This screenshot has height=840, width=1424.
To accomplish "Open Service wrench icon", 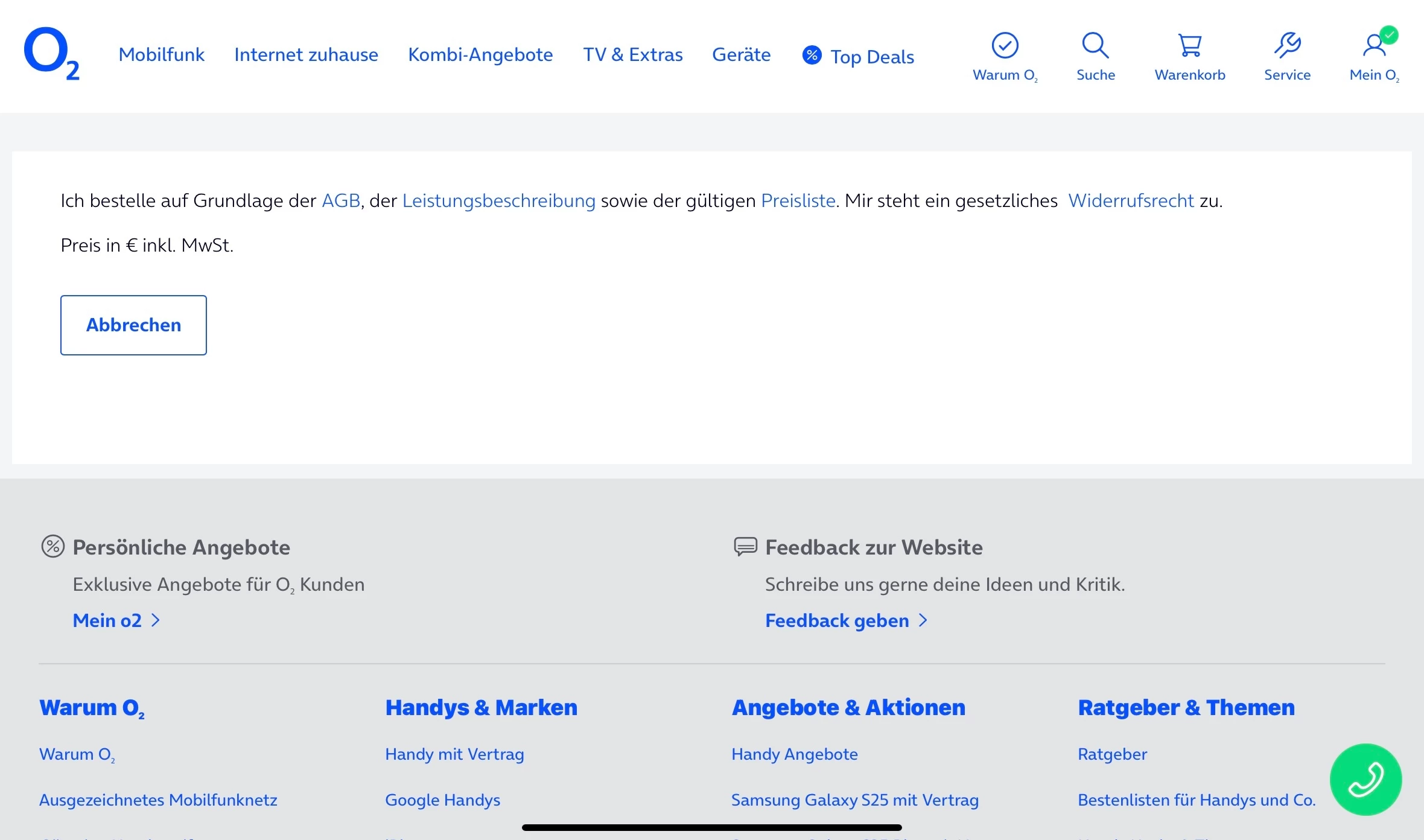I will pyautogui.click(x=1287, y=46).
